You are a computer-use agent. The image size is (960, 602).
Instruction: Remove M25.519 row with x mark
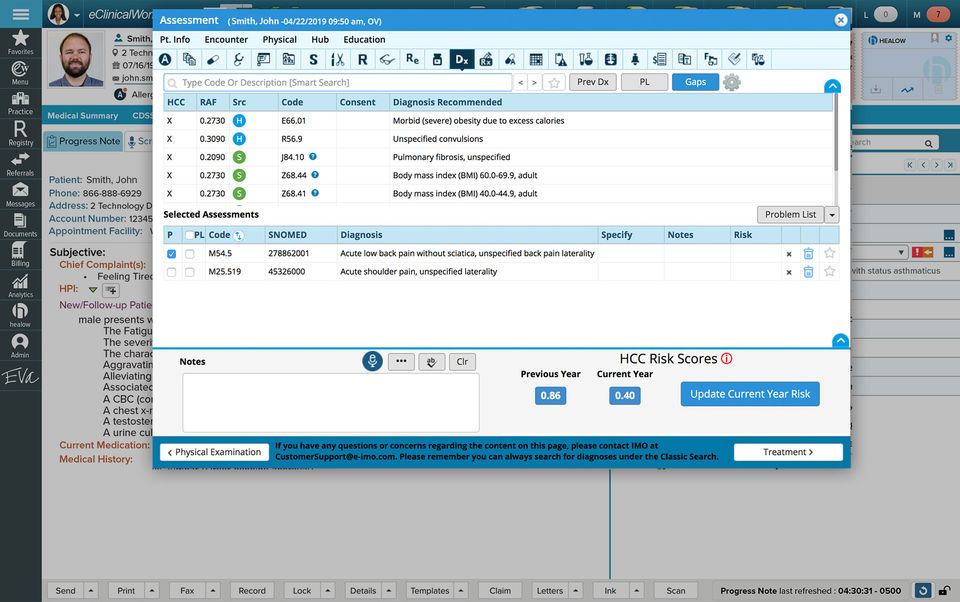click(789, 272)
